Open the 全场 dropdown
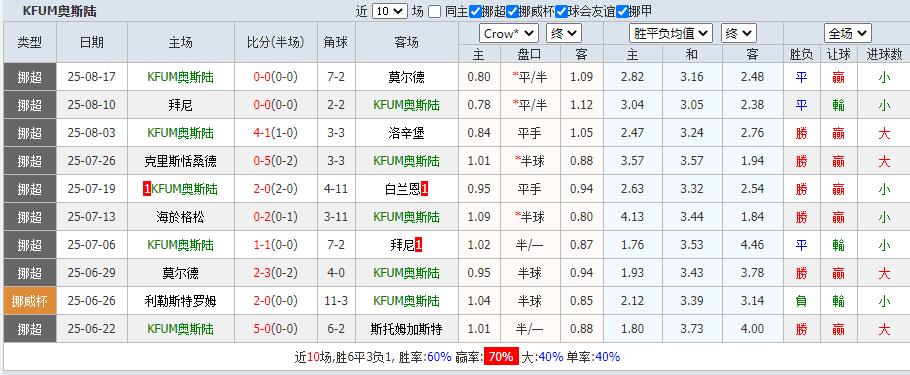910x375 pixels. 847,33
